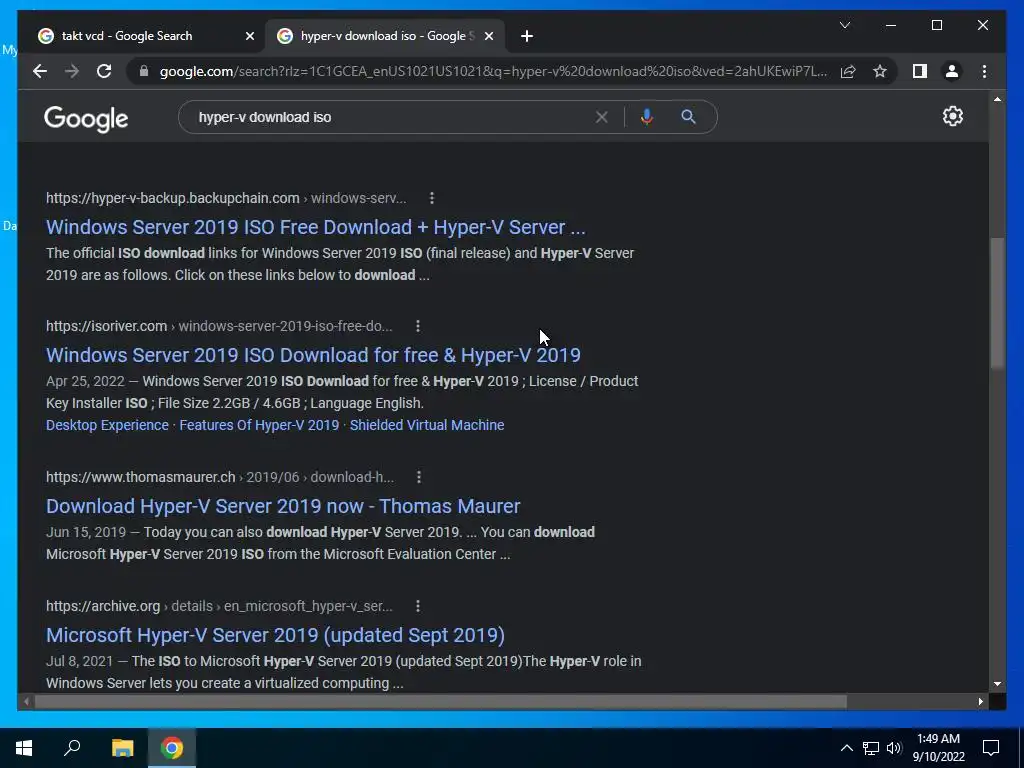The width and height of the screenshot is (1024, 768).
Task: Click the Google search input field
Action: (392, 118)
